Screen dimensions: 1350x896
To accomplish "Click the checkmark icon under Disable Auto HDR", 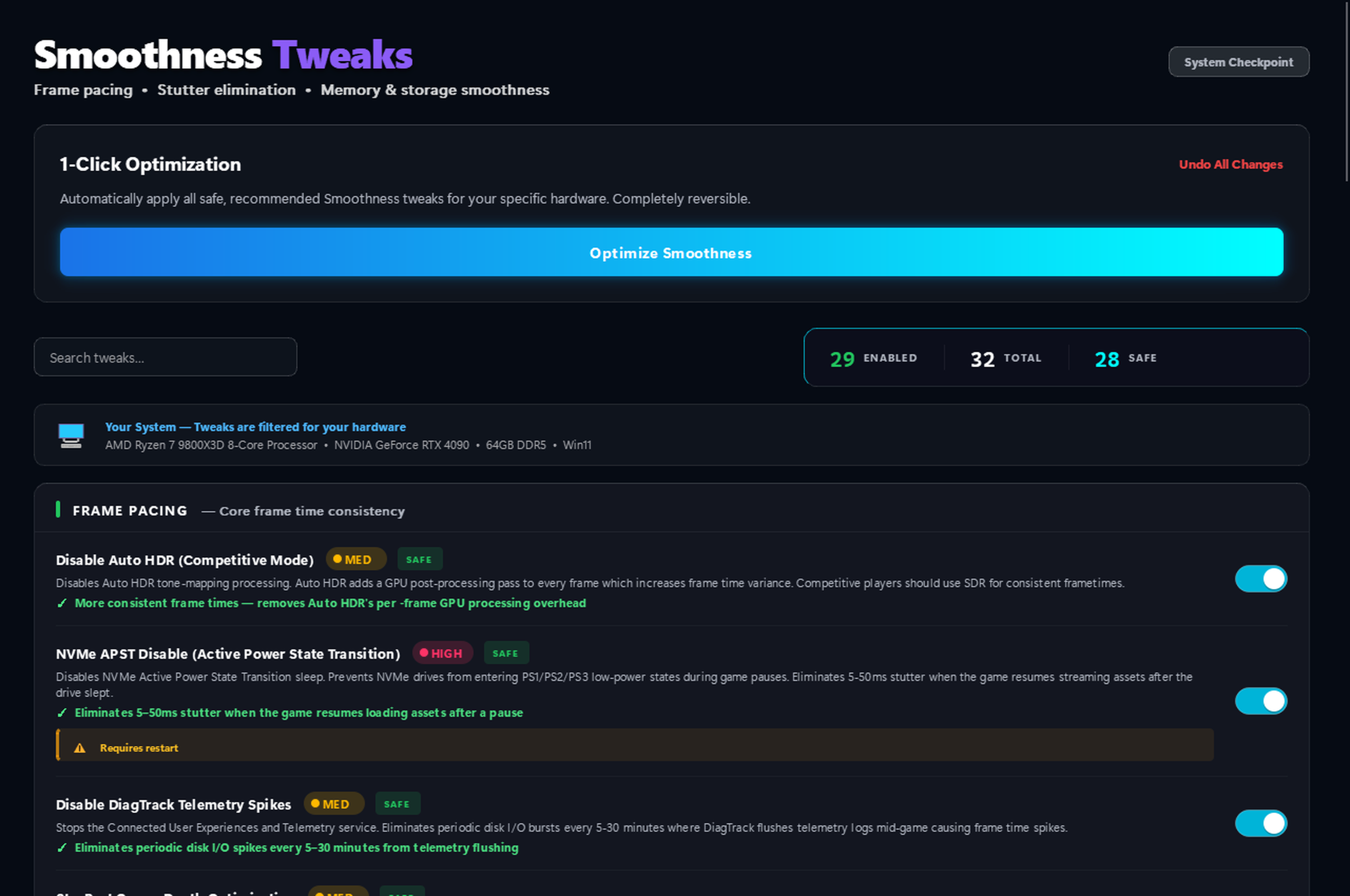I will click(x=62, y=603).
